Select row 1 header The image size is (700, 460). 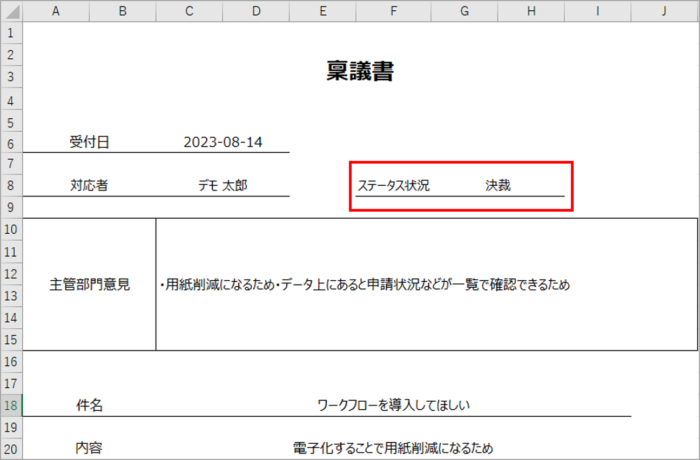click(11, 33)
